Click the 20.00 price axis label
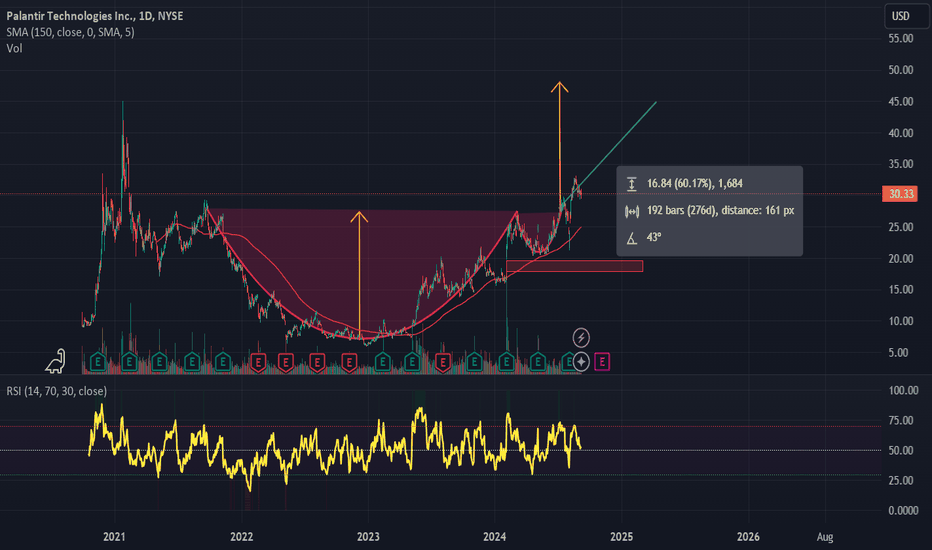 (x=900, y=259)
